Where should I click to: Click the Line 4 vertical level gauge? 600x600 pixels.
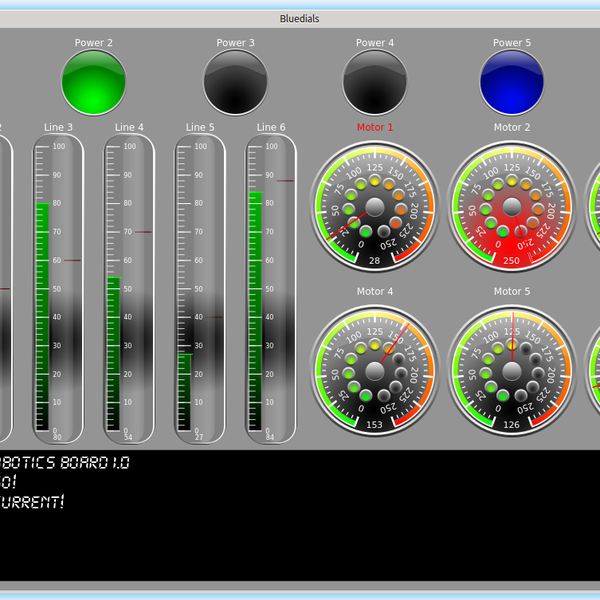pos(129,288)
